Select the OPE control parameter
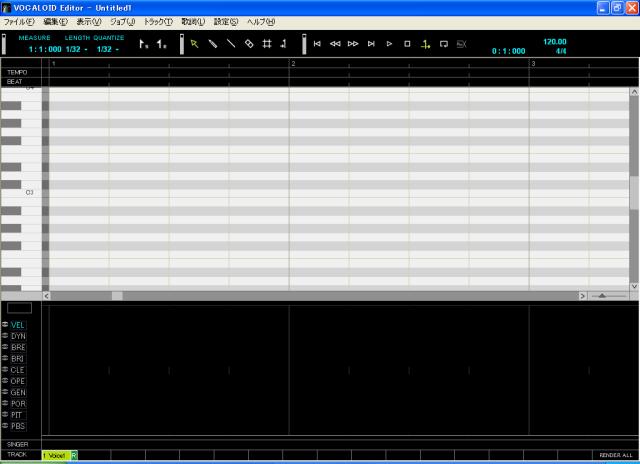Viewport: 640px width, 464px height. [x=18, y=381]
